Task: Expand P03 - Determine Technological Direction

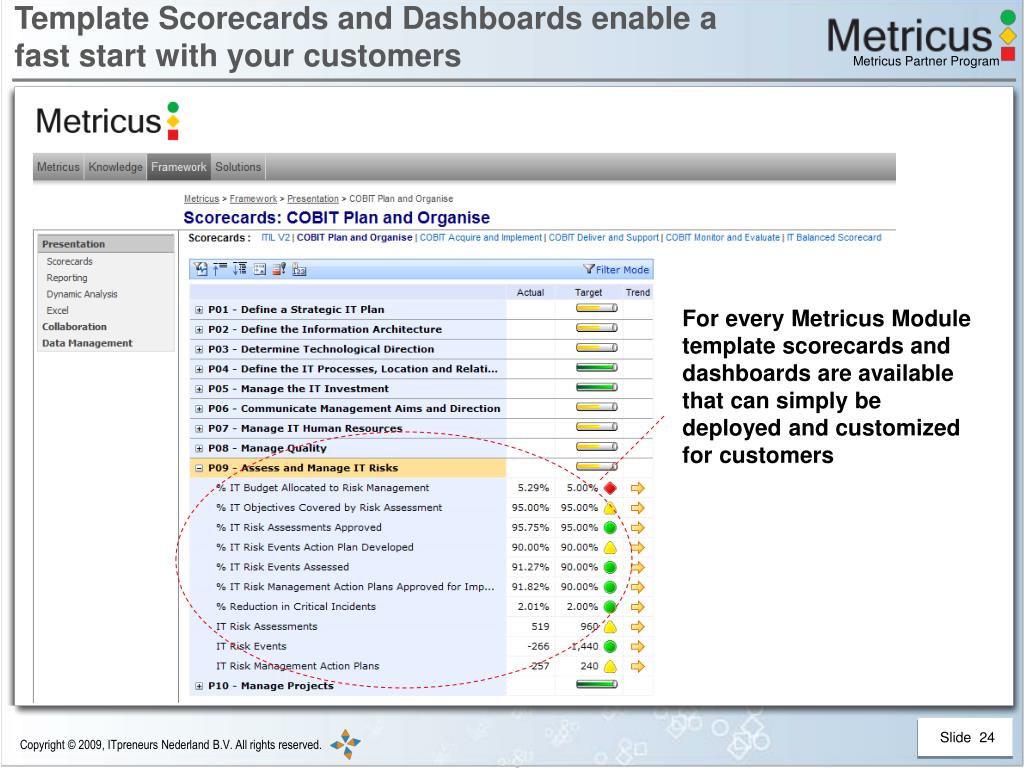Action: click(199, 349)
